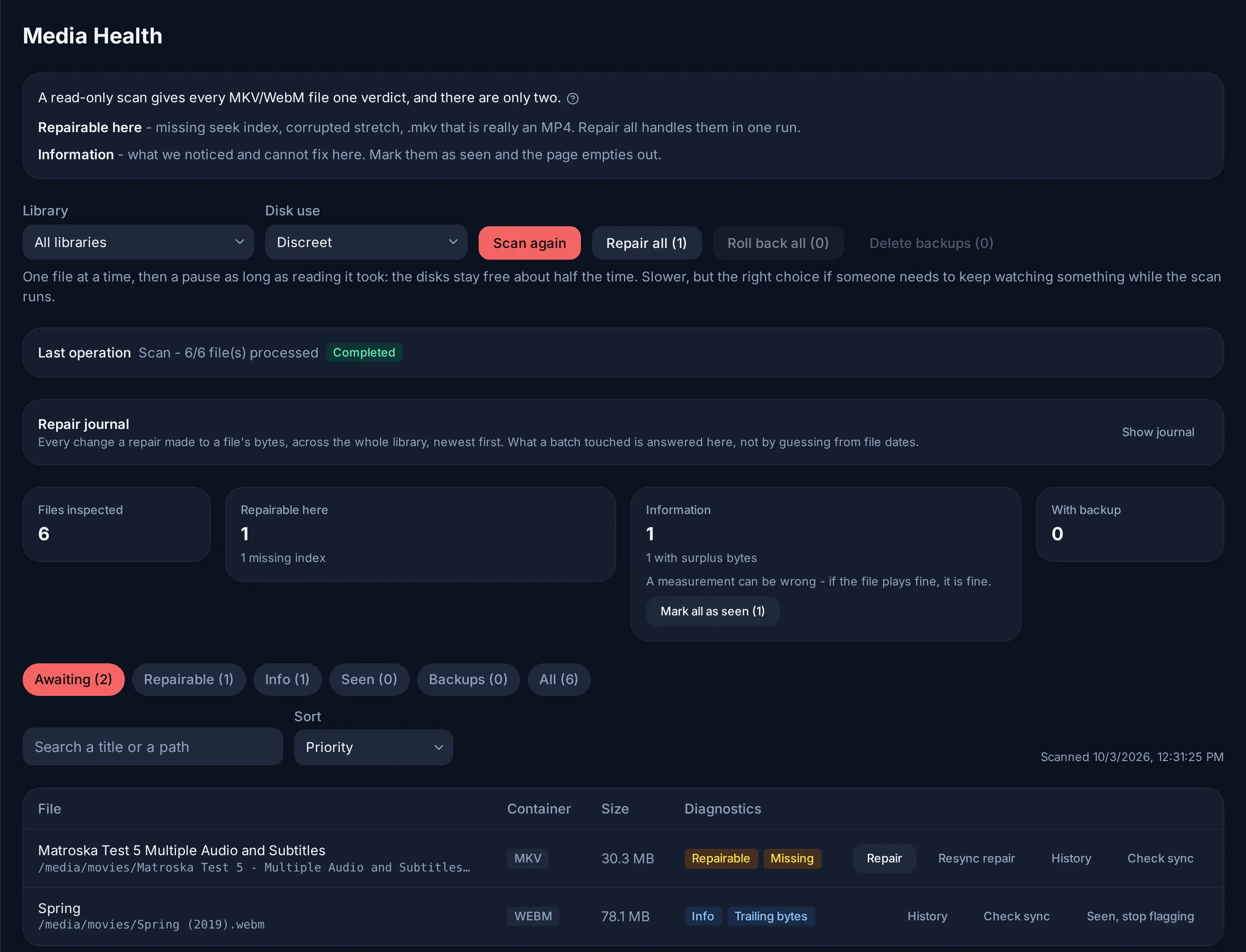
Task: Switch to the Repairable (1) filter tab
Action: click(189, 680)
